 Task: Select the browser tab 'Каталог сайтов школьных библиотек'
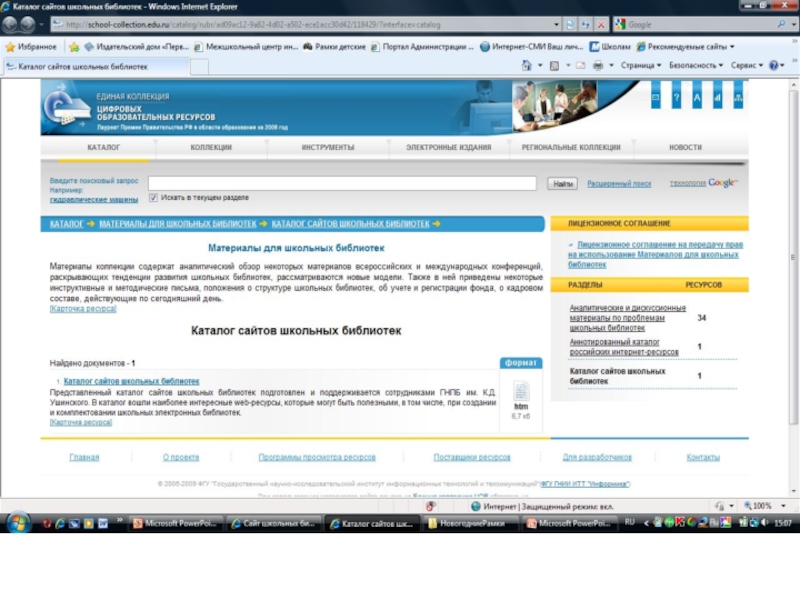[96, 66]
